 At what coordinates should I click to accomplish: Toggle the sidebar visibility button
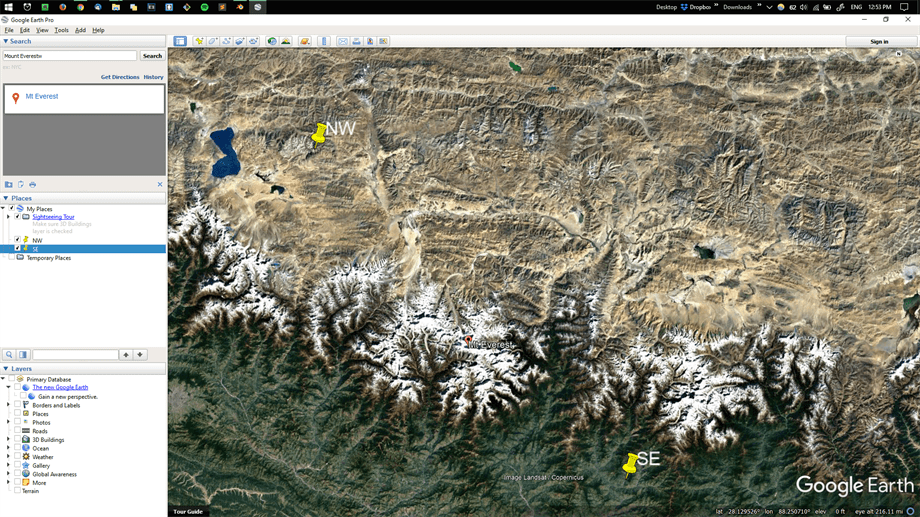[x=180, y=41]
